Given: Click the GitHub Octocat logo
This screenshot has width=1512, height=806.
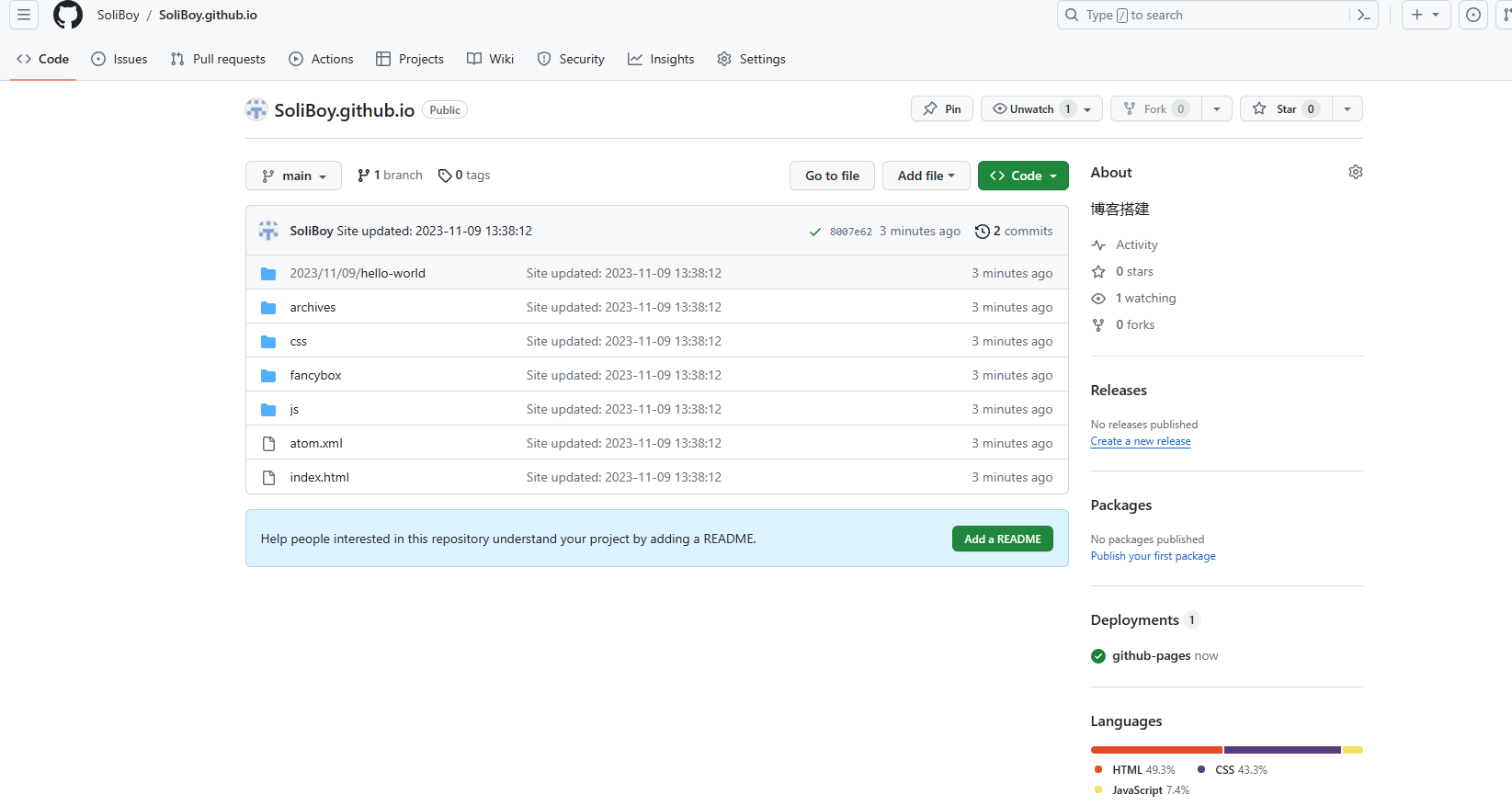Looking at the screenshot, I should tap(68, 15).
